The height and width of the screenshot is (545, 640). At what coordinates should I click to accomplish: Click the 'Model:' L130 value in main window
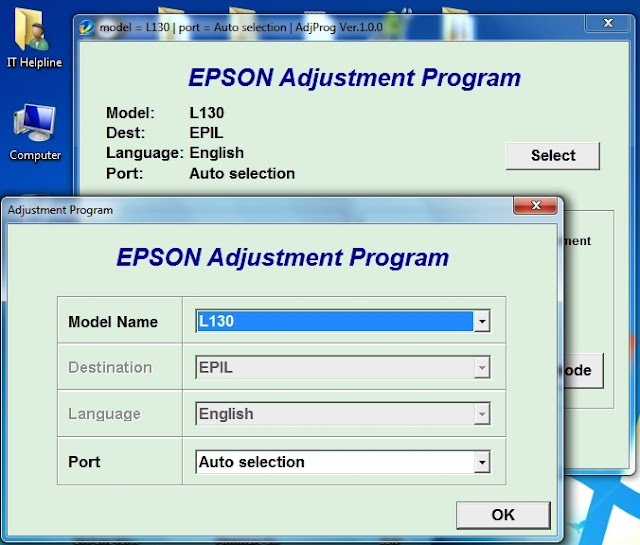[207, 113]
